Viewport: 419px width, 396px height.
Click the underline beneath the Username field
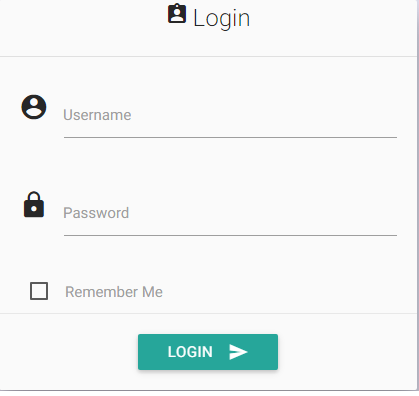click(230, 137)
